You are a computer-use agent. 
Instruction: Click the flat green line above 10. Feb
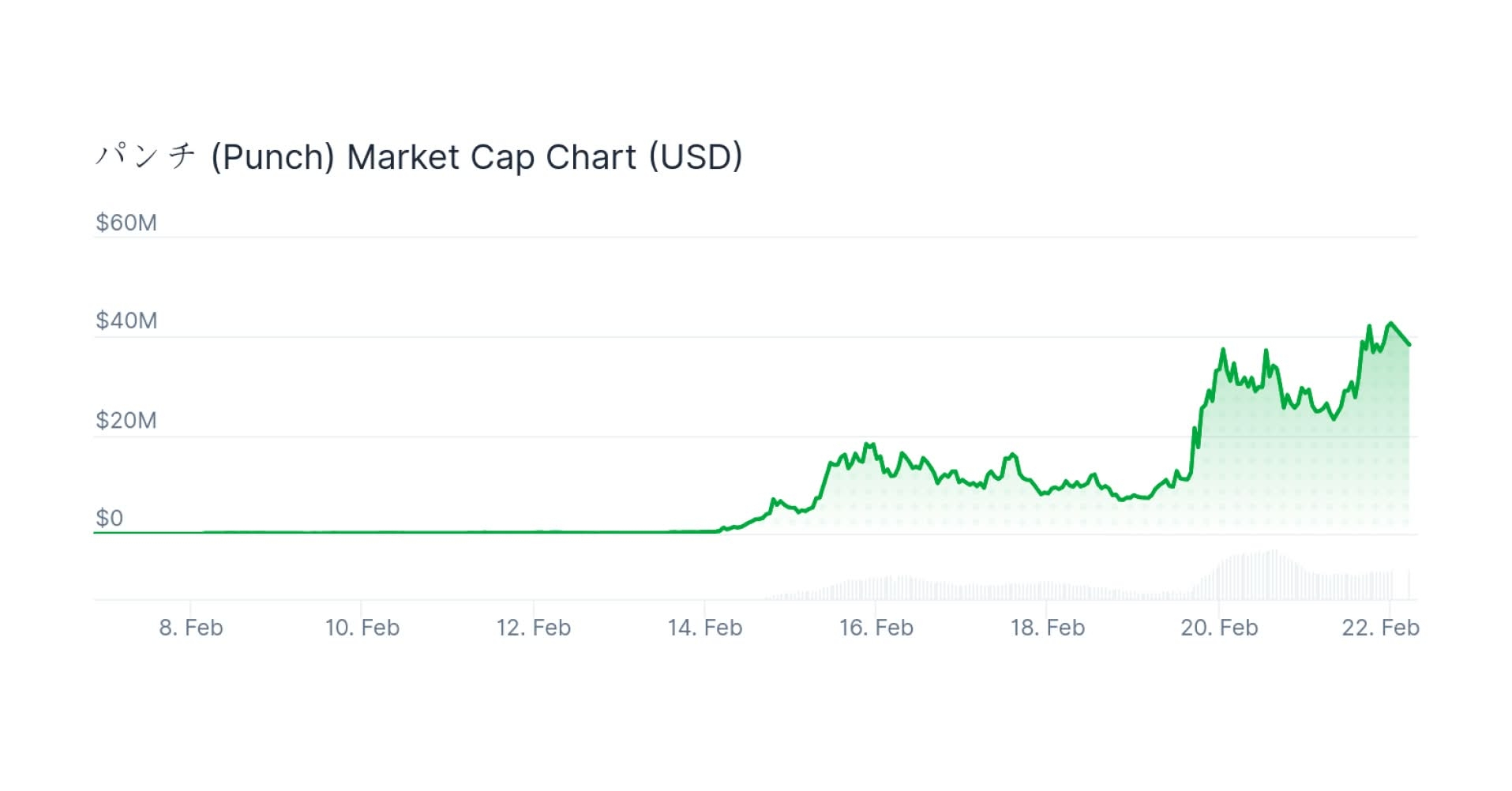pyautogui.click(x=362, y=532)
